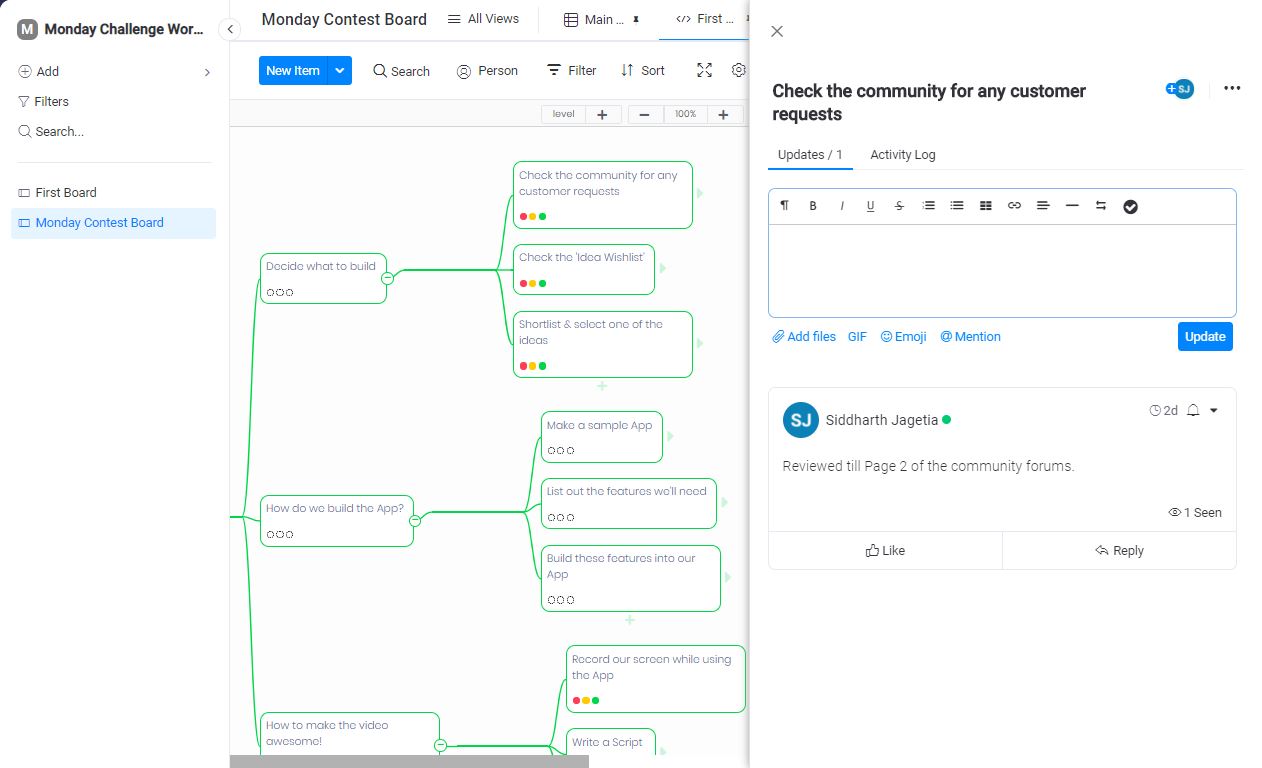This screenshot has width=1262, height=768.
Task: Click Add in the workspace sidebar
Action: tap(39, 71)
